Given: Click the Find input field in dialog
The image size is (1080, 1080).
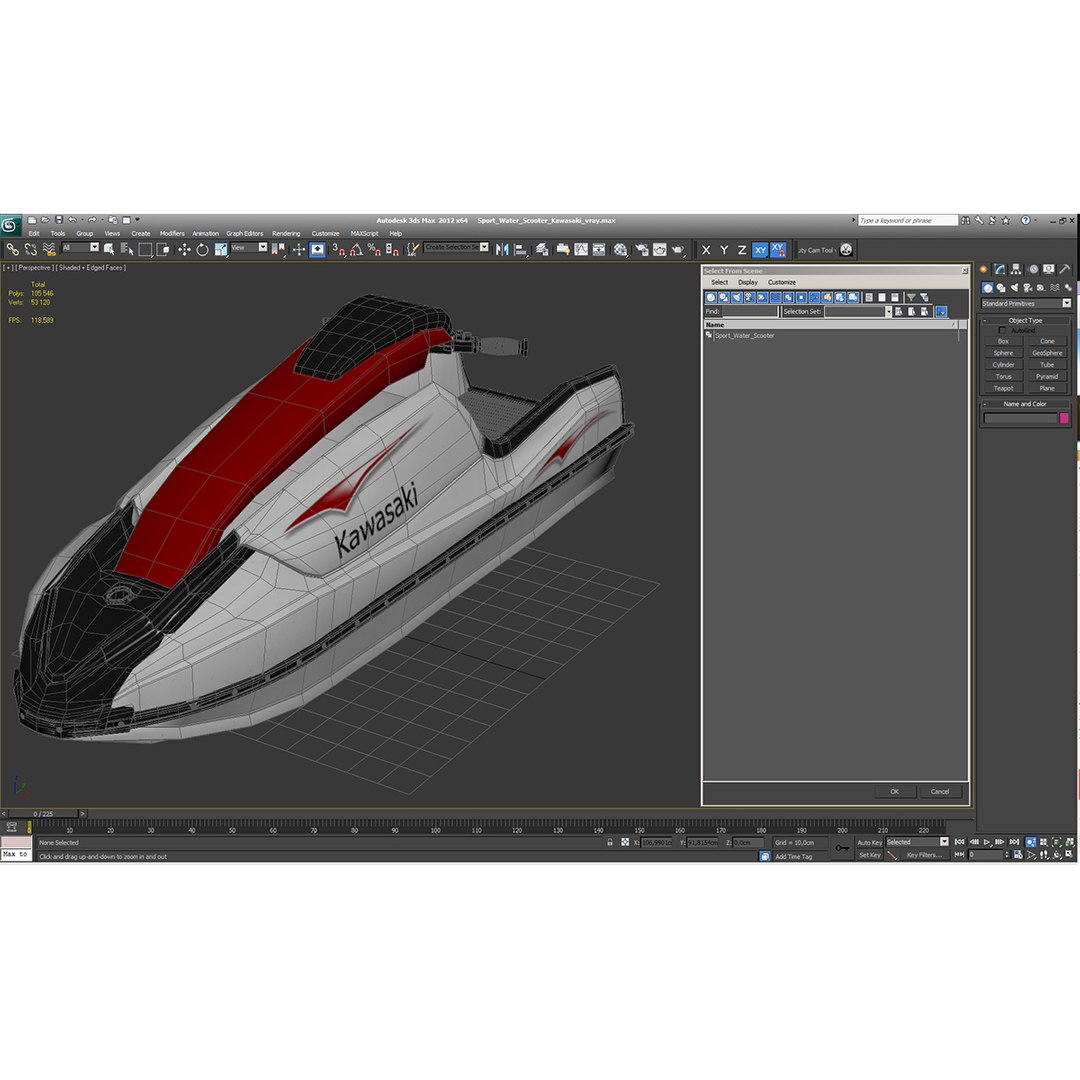Looking at the screenshot, I should tap(749, 312).
